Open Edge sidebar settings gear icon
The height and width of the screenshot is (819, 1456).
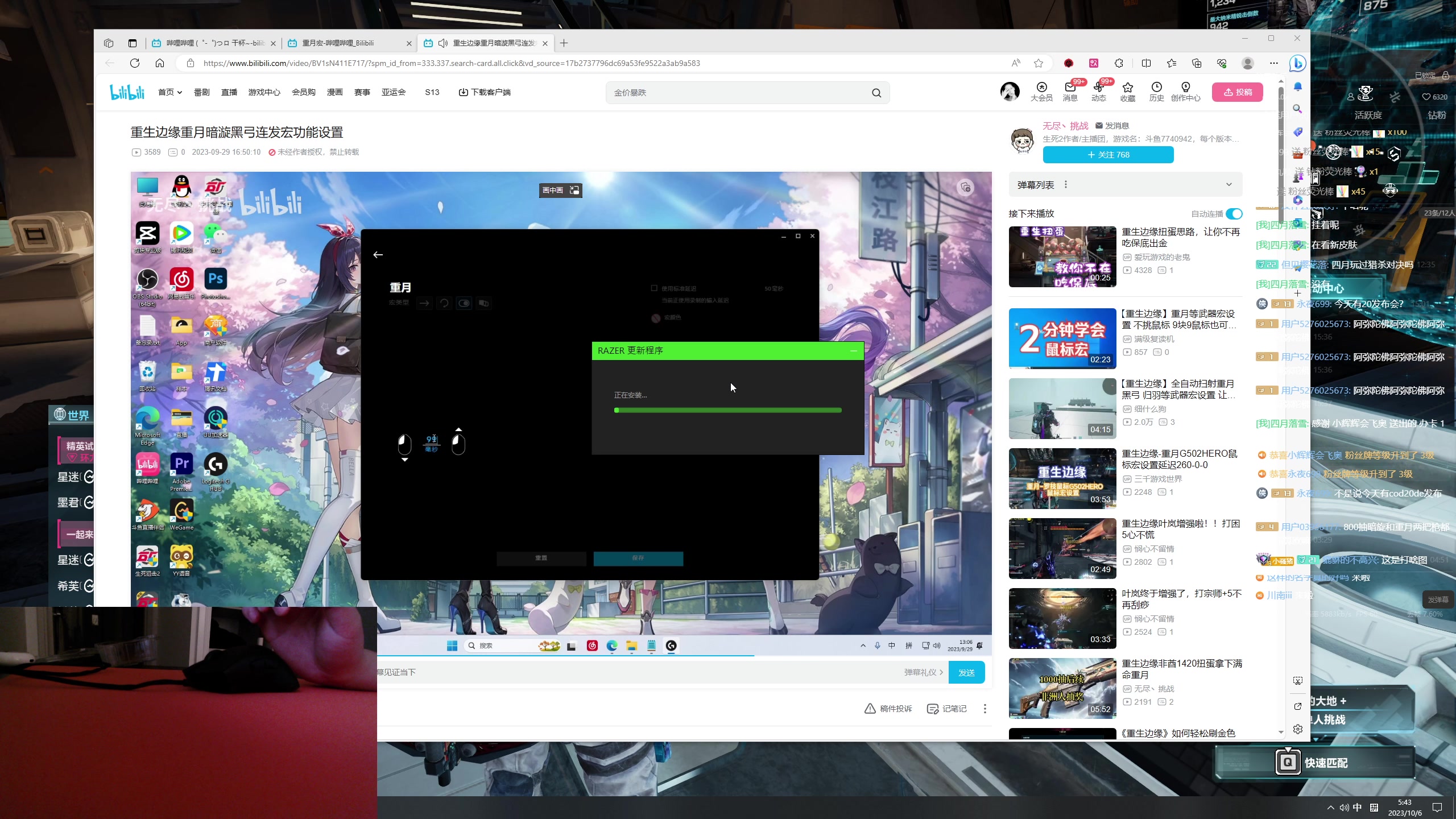[1297, 729]
